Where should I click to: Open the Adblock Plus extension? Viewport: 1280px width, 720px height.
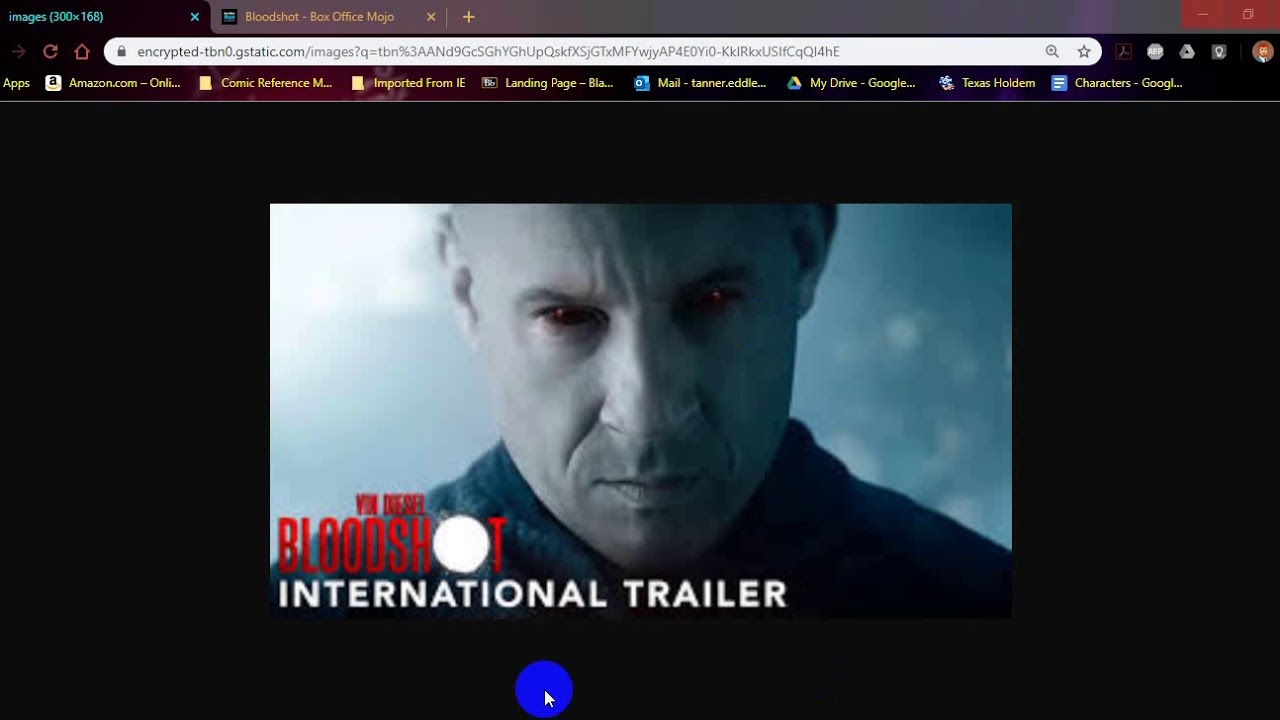pos(1155,52)
